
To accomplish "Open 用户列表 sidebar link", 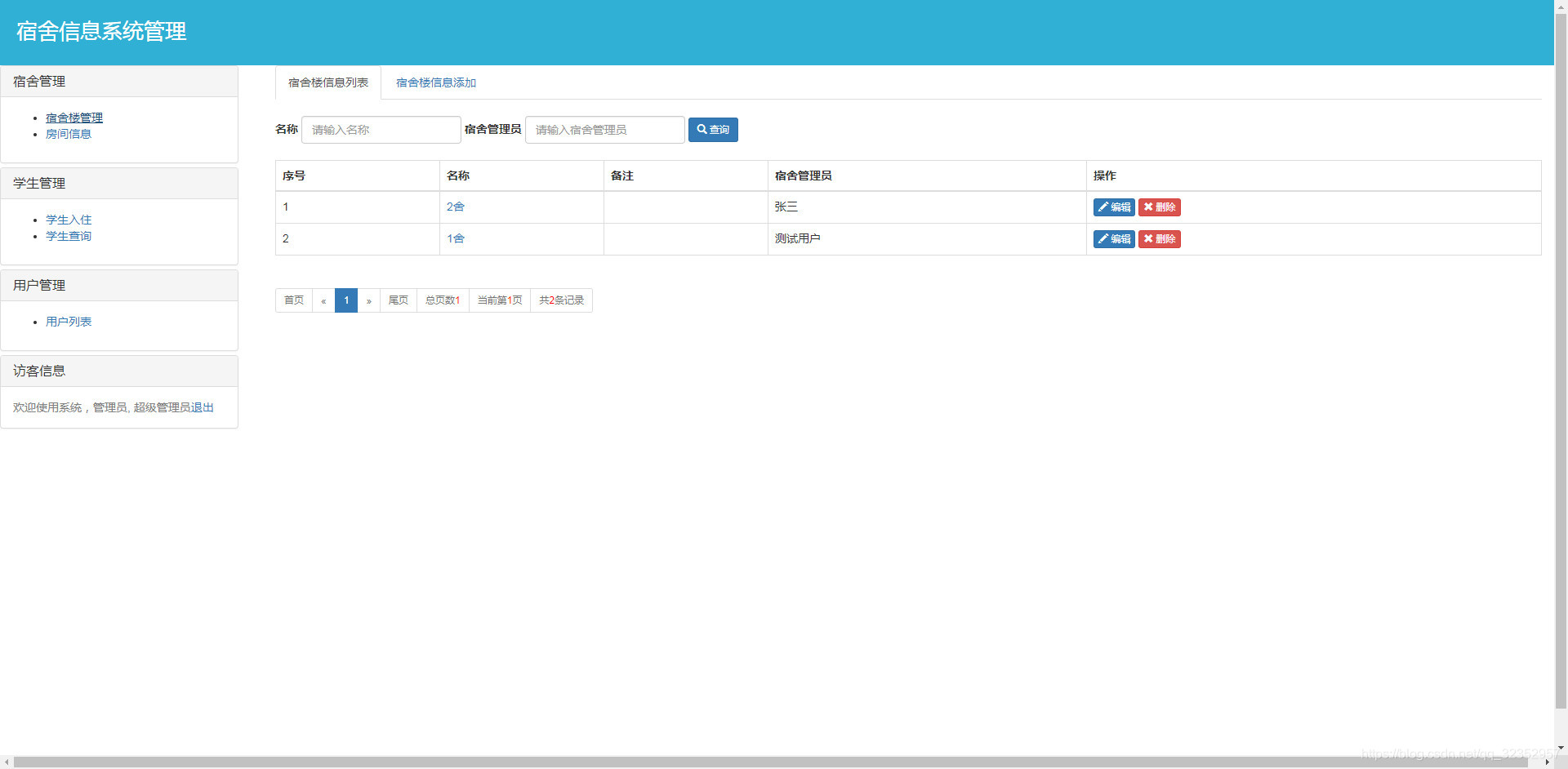I will pyautogui.click(x=69, y=322).
